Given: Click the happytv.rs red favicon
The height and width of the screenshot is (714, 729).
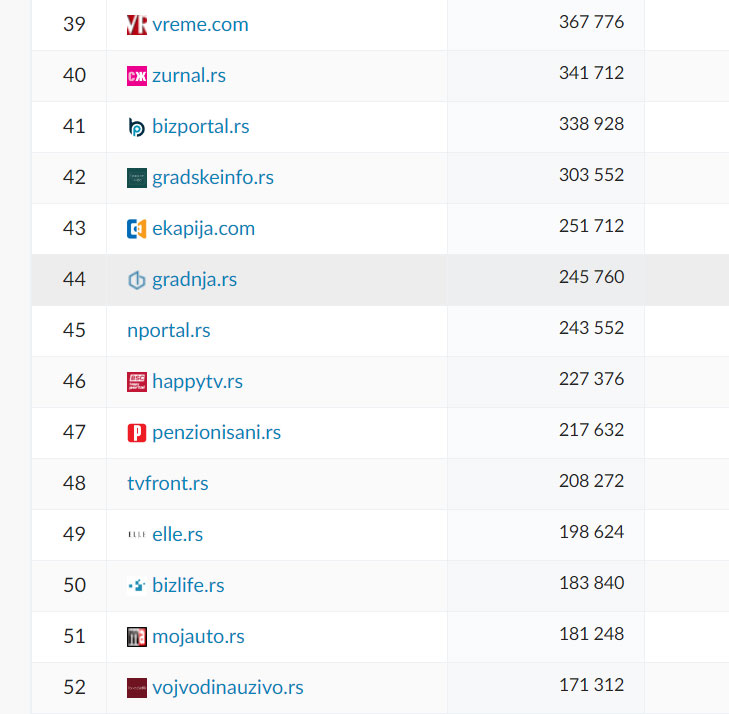Looking at the screenshot, I should (x=137, y=382).
